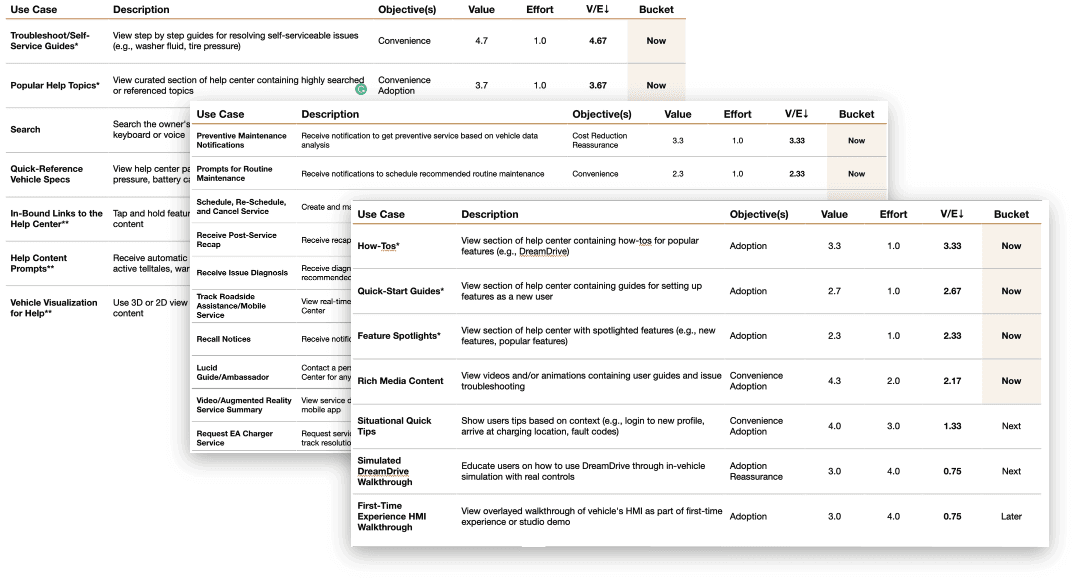Select 'Track Roadside Assistance/Mobile Service' use case

[x=231, y=306]
